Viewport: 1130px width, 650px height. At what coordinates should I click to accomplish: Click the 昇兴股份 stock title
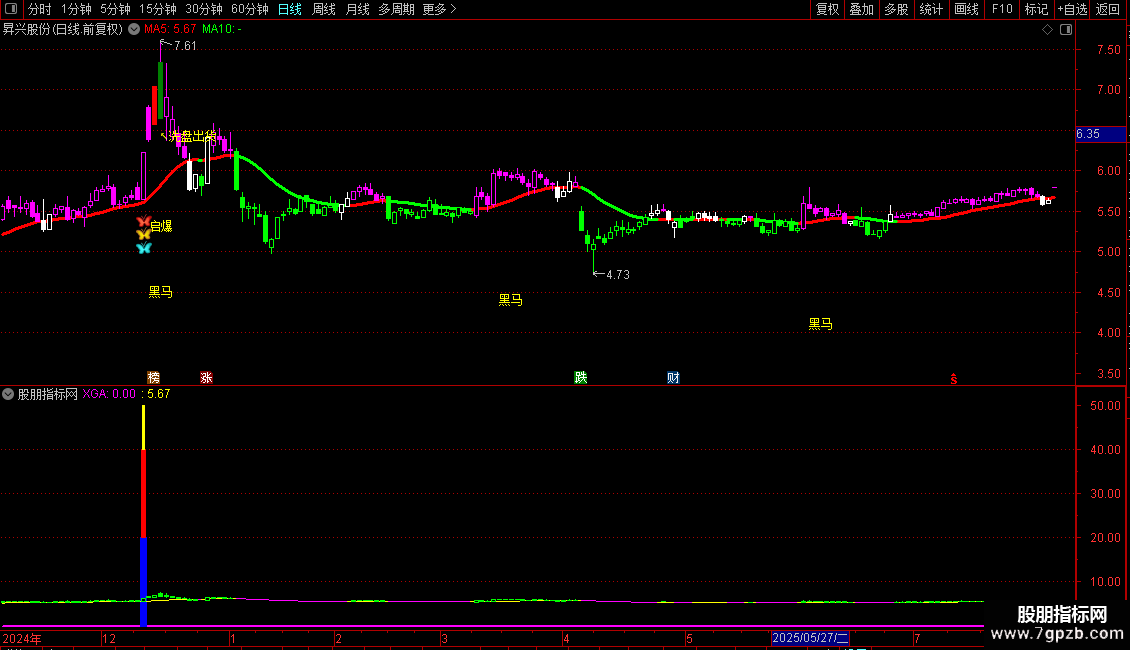63,30
